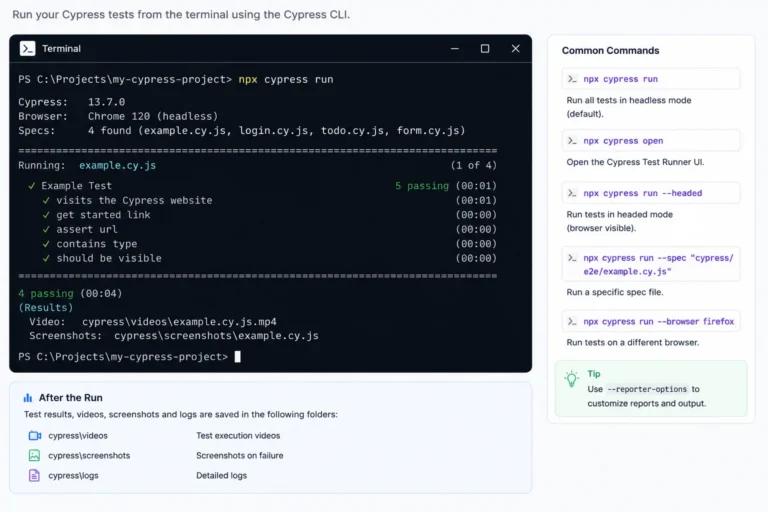Click '5 passing' status in terminal
768x512 pixels.
tap(422, 186)
